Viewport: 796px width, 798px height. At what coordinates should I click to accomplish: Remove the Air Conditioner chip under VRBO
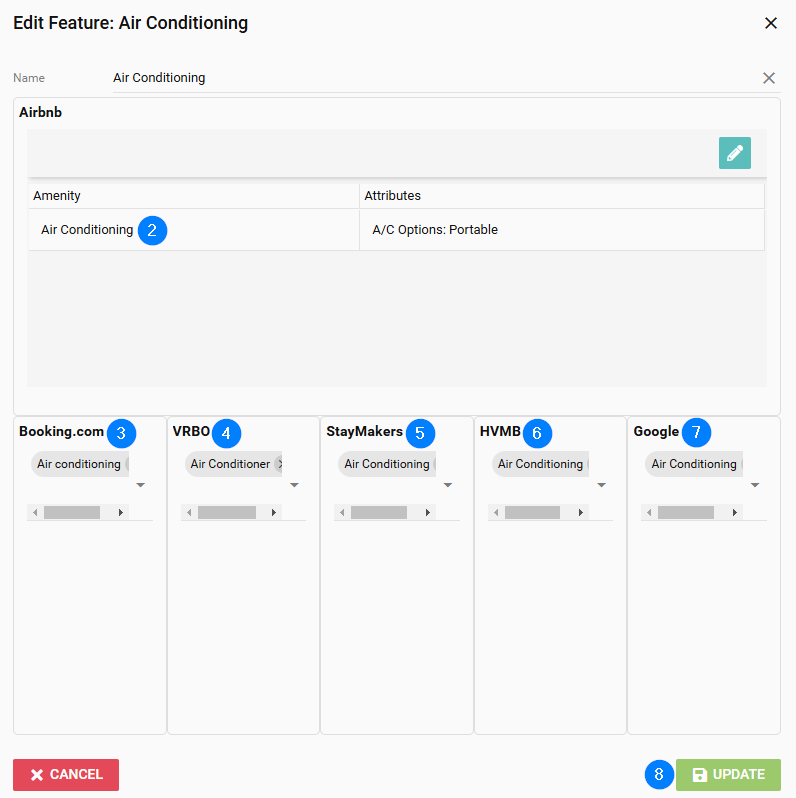279,464
